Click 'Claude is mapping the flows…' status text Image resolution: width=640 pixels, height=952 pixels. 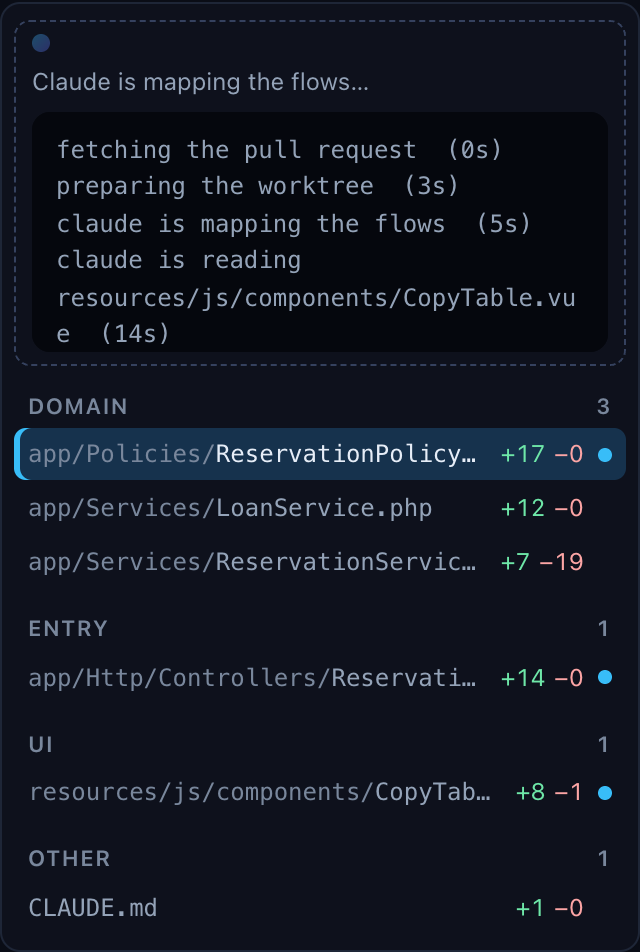click(x=200, y=82)
